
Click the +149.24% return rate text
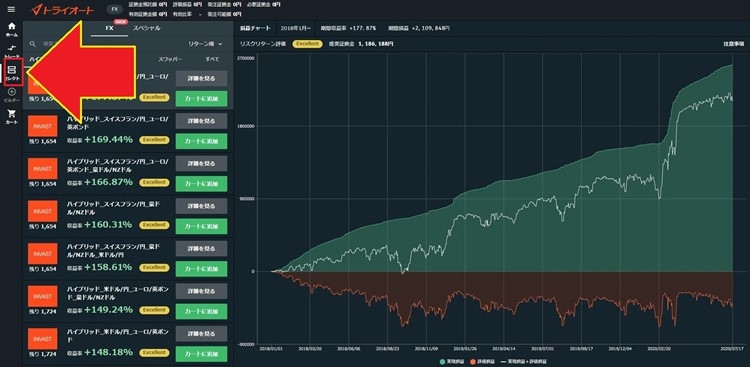(x=108, y=310)
